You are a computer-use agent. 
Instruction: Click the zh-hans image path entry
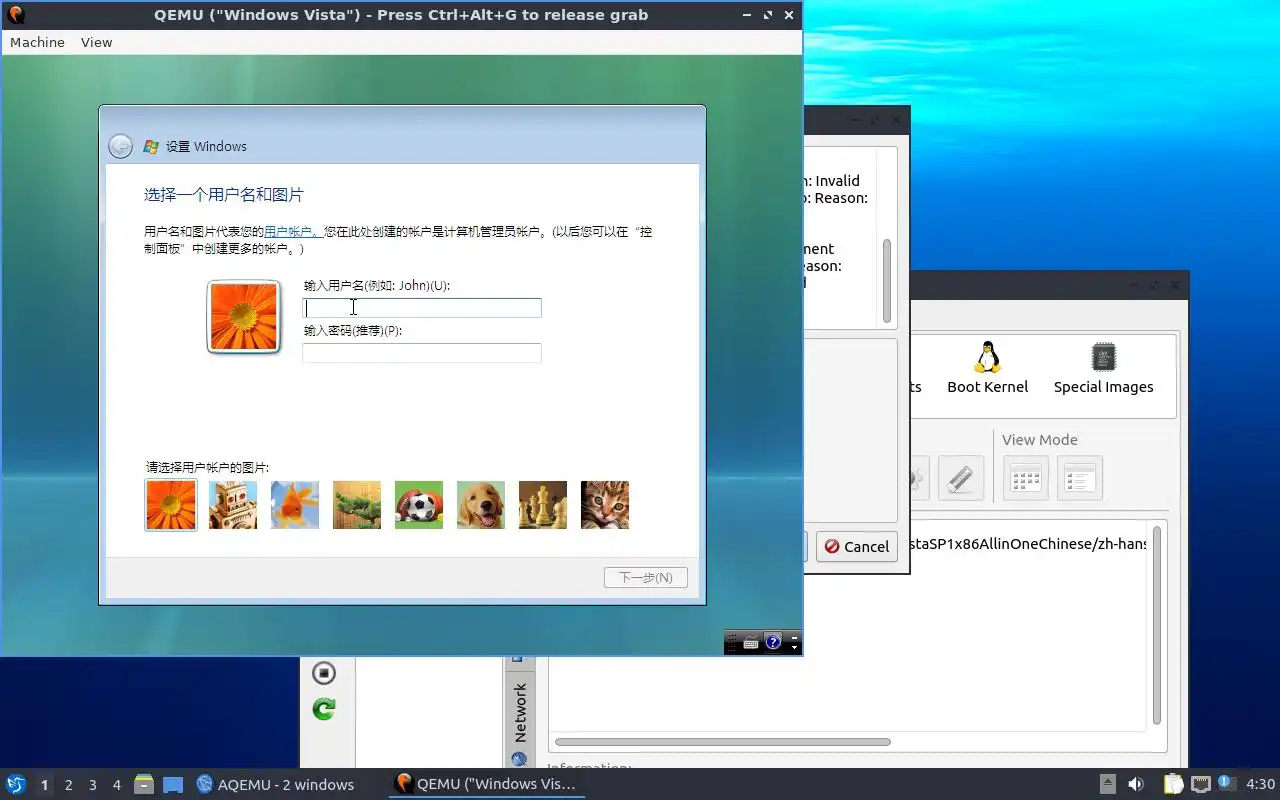click(x=1029, y=545)
